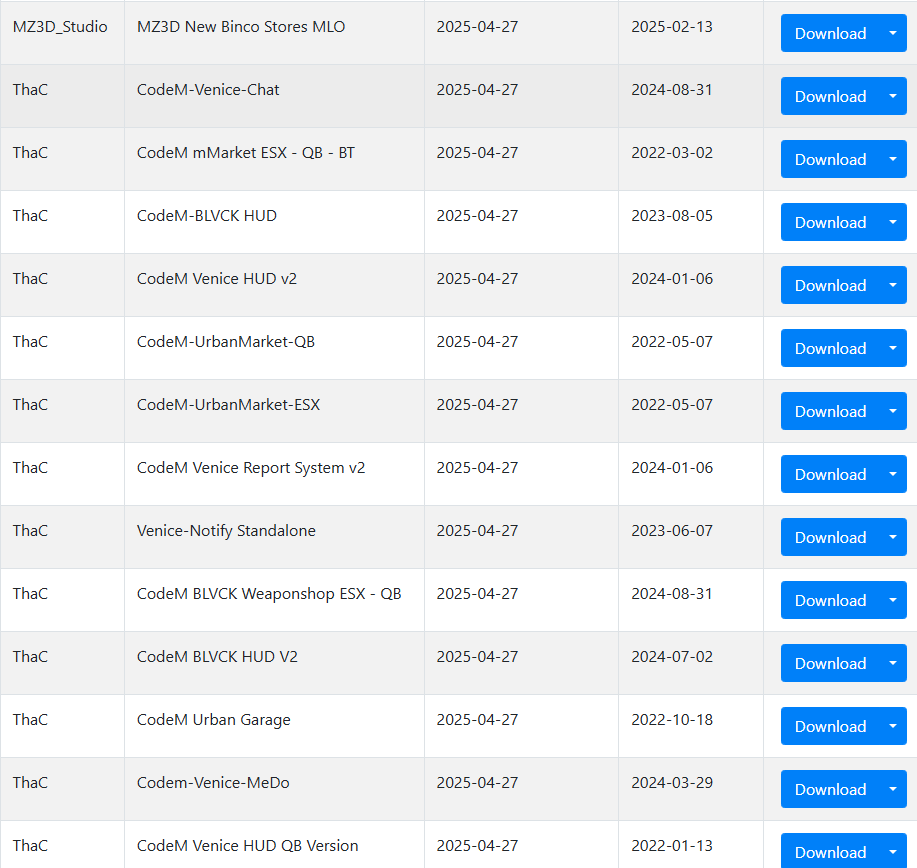The image size is (917, 868).
Task: Download CodeM Venice HUD QB Version
Action: click(x=830, y=851)
